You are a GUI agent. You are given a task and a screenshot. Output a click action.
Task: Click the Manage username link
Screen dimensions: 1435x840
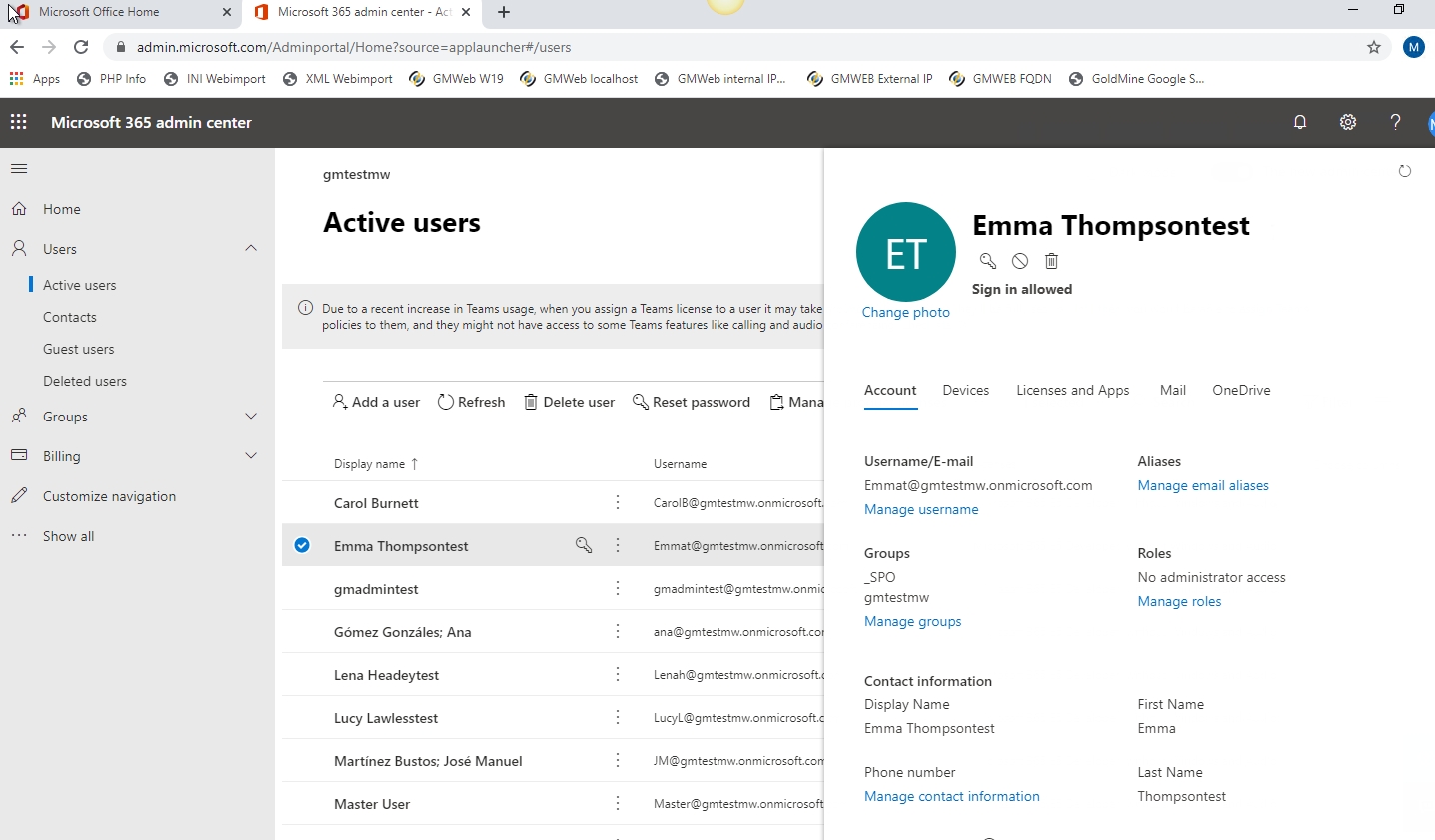tap(920, 509)
